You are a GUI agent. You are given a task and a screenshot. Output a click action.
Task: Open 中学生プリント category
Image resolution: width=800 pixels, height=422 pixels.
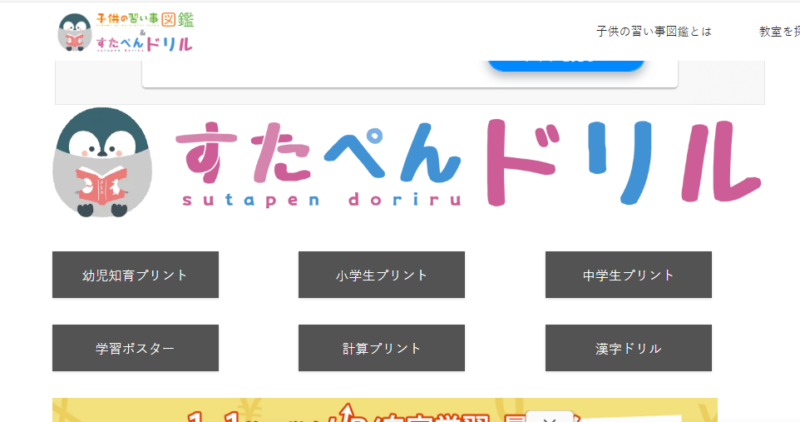[628, 275]
